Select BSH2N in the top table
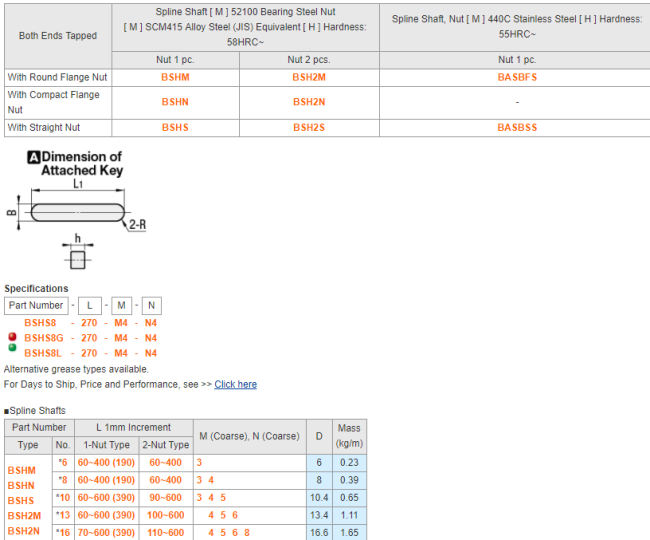The width and height of the screenshot is (650, 540). [x=309, y=102]
